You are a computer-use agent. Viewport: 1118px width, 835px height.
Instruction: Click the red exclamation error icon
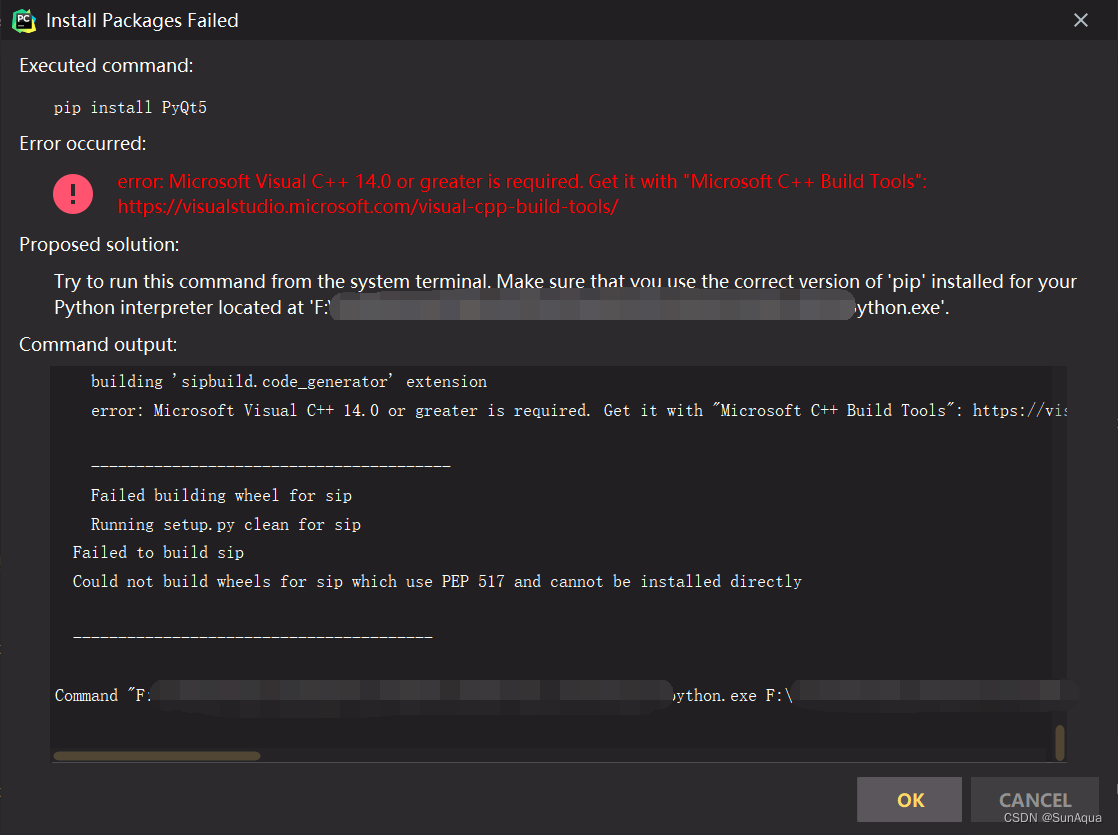pyautogui.click(x=73, y=193)
